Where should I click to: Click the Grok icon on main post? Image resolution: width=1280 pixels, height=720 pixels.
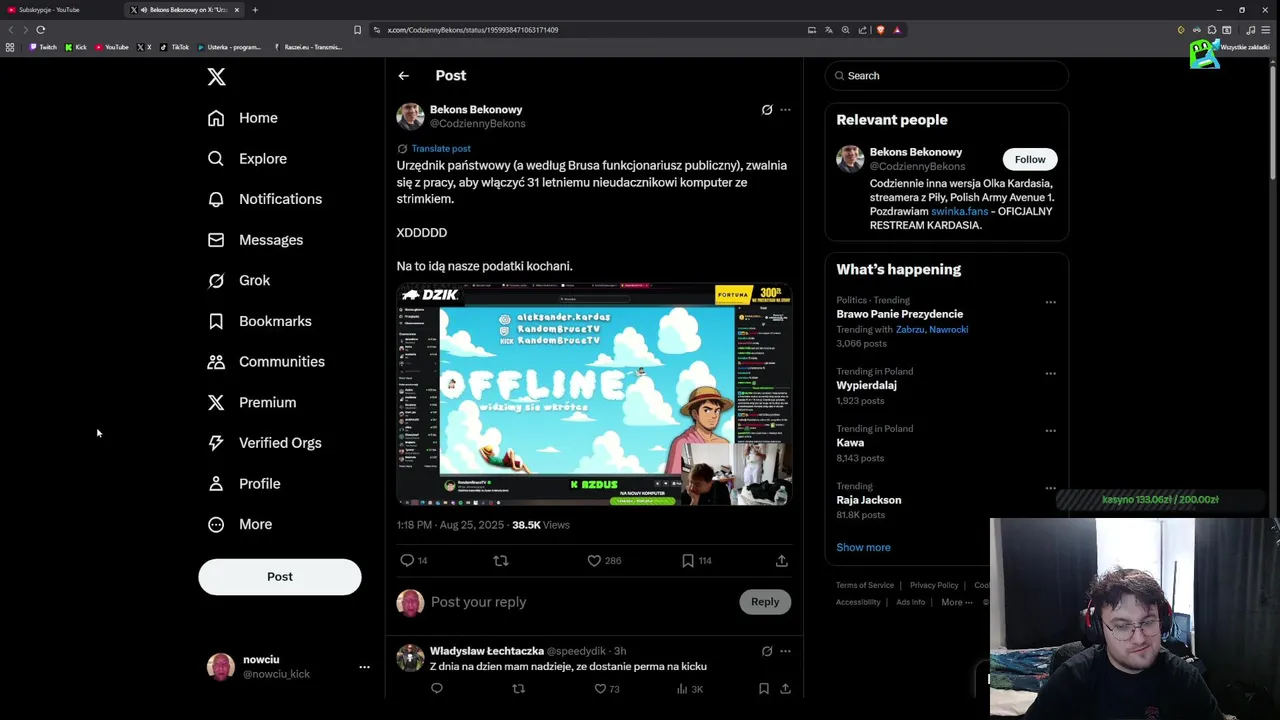point(767,110)
